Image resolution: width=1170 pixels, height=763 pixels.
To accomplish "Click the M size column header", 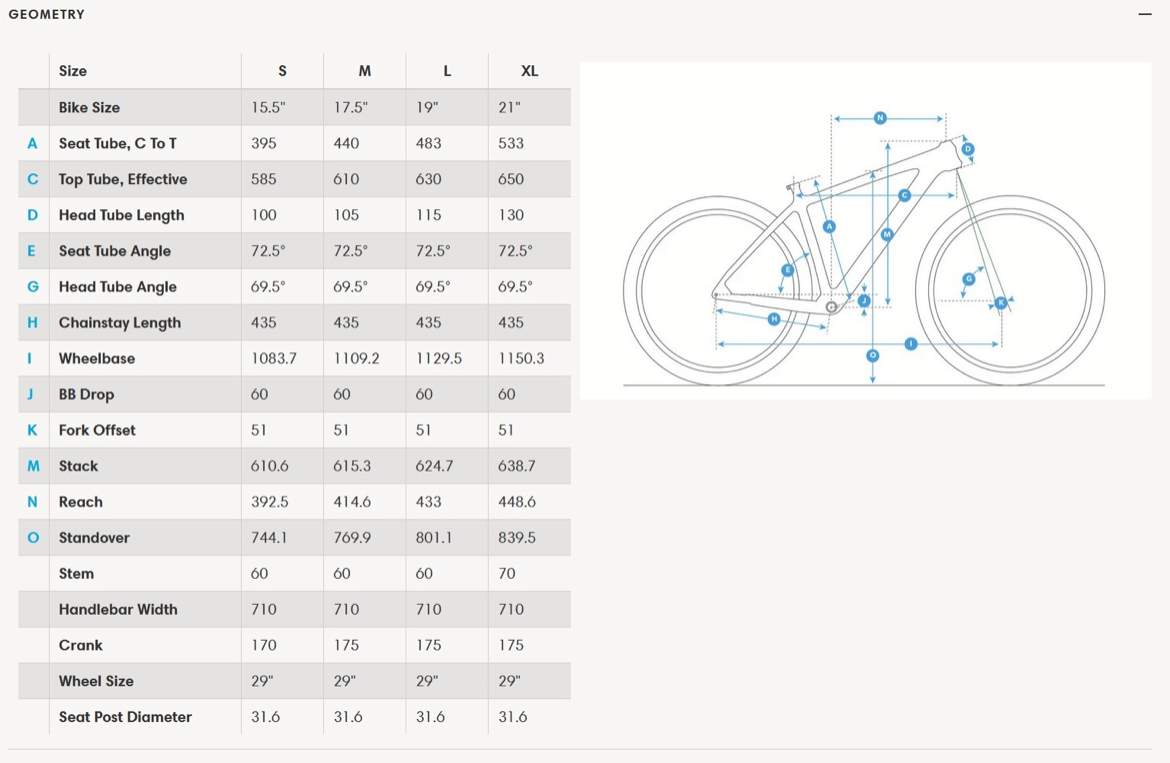I will [364, 71].
